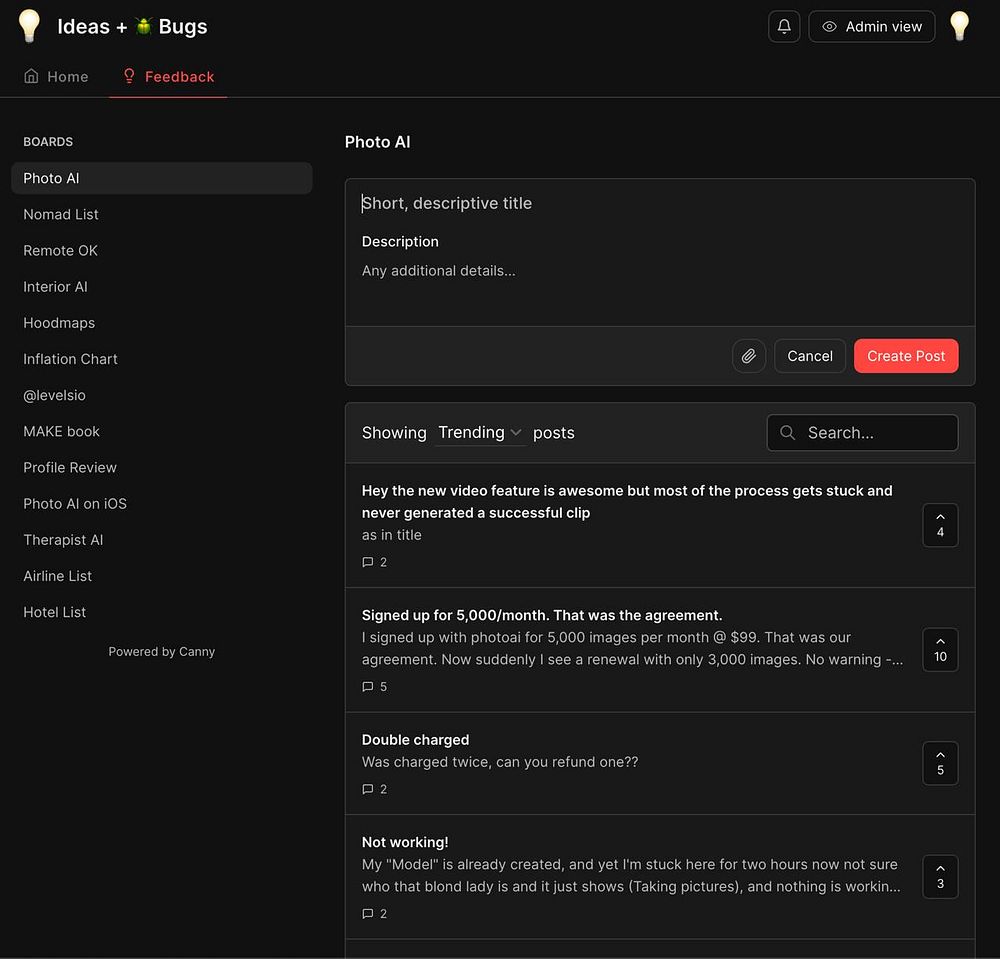
Task: Open the Therapist AI board
Action: click(63, 539)
